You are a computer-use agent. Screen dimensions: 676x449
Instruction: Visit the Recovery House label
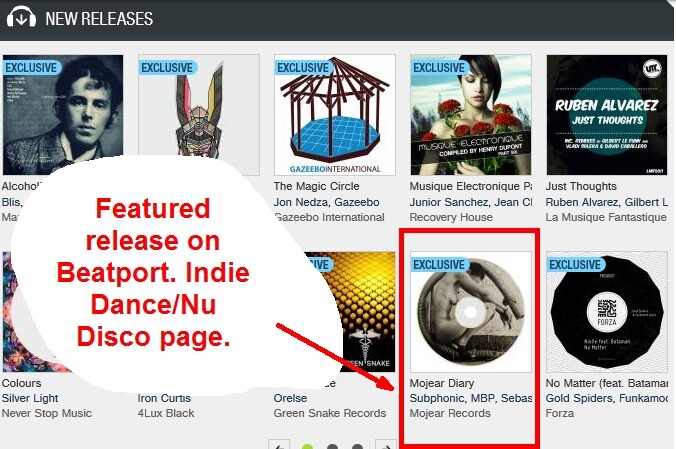(x=451, y=217)
